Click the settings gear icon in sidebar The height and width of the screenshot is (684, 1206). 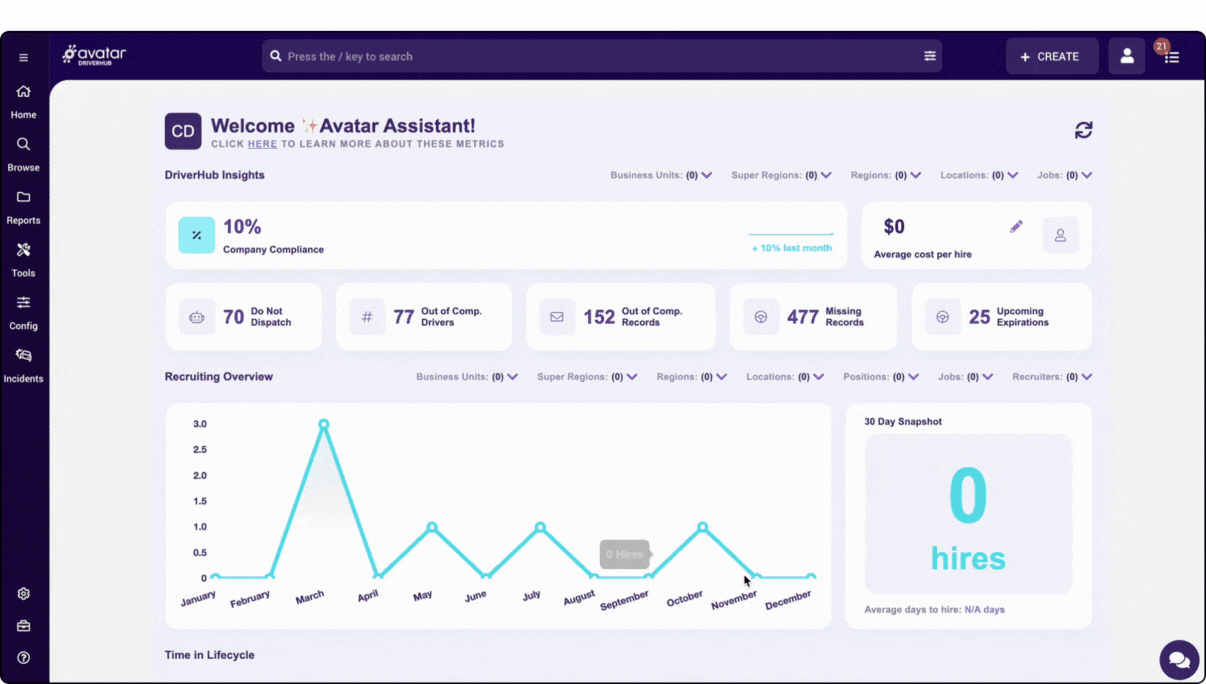pos(23,594)
